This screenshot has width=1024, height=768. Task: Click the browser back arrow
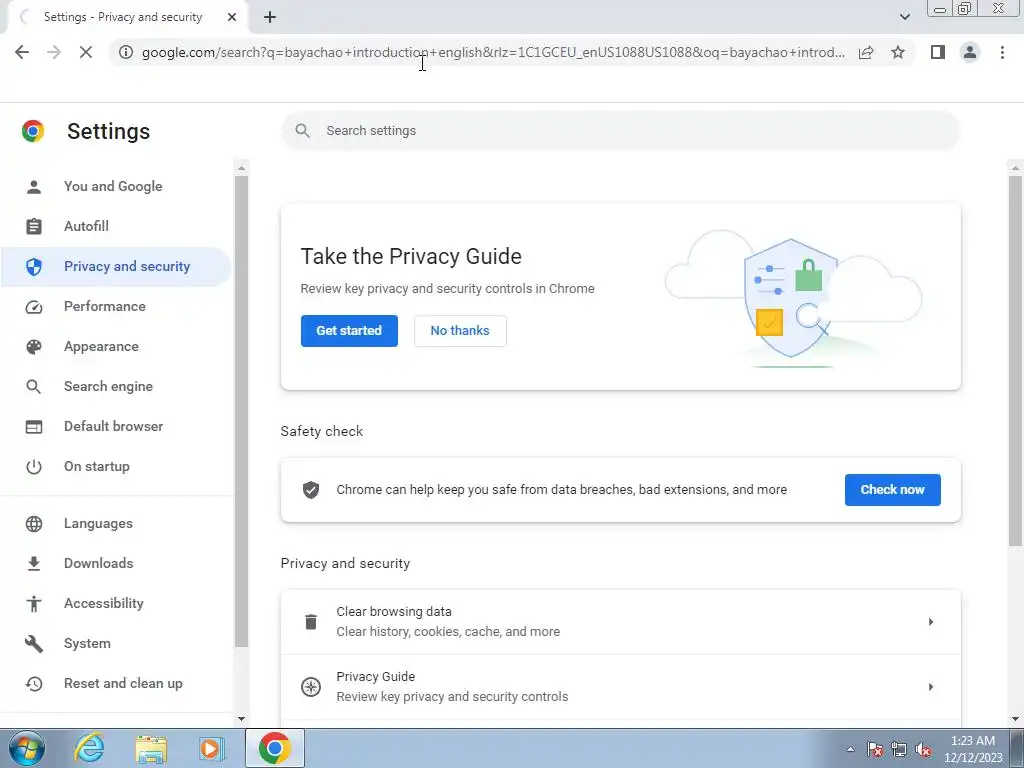point(22,52)
